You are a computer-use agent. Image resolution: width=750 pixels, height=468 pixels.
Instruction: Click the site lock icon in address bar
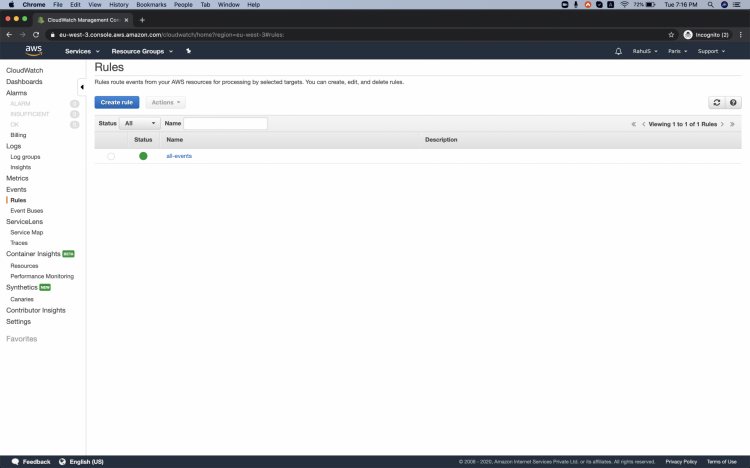coord(53,34)
